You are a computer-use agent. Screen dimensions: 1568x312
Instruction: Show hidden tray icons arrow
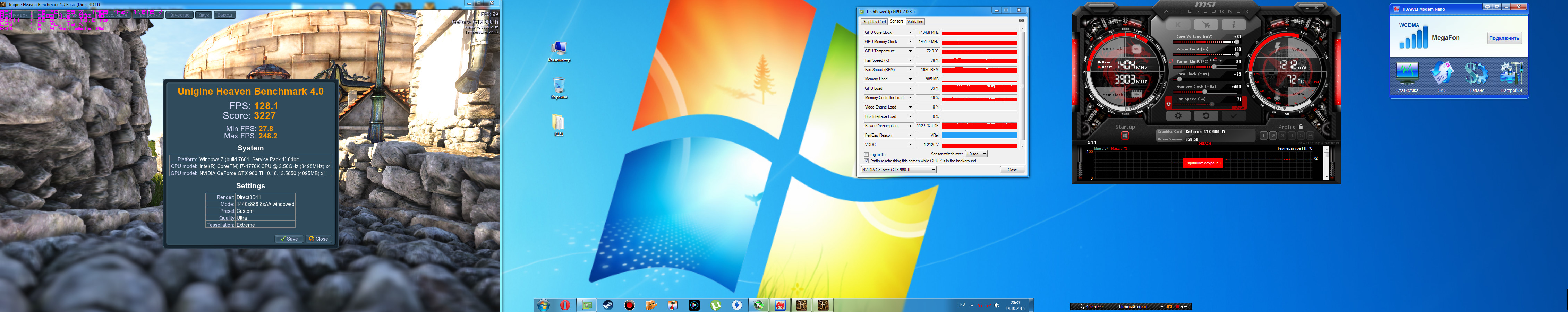(x=972, y=305)
